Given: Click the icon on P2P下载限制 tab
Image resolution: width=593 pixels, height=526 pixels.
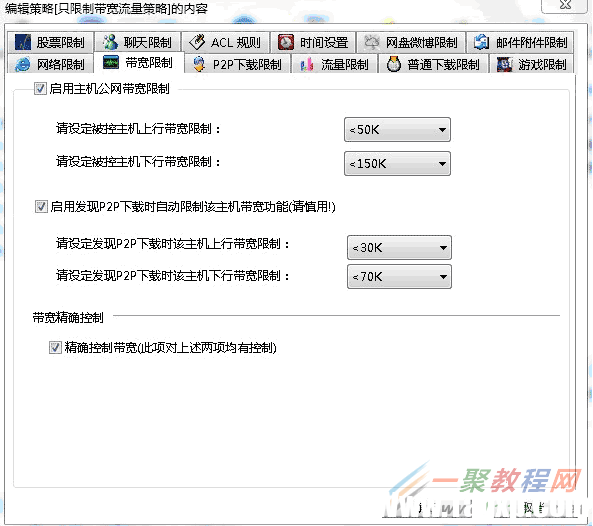Looking at the screenshot, I should 199,64.
